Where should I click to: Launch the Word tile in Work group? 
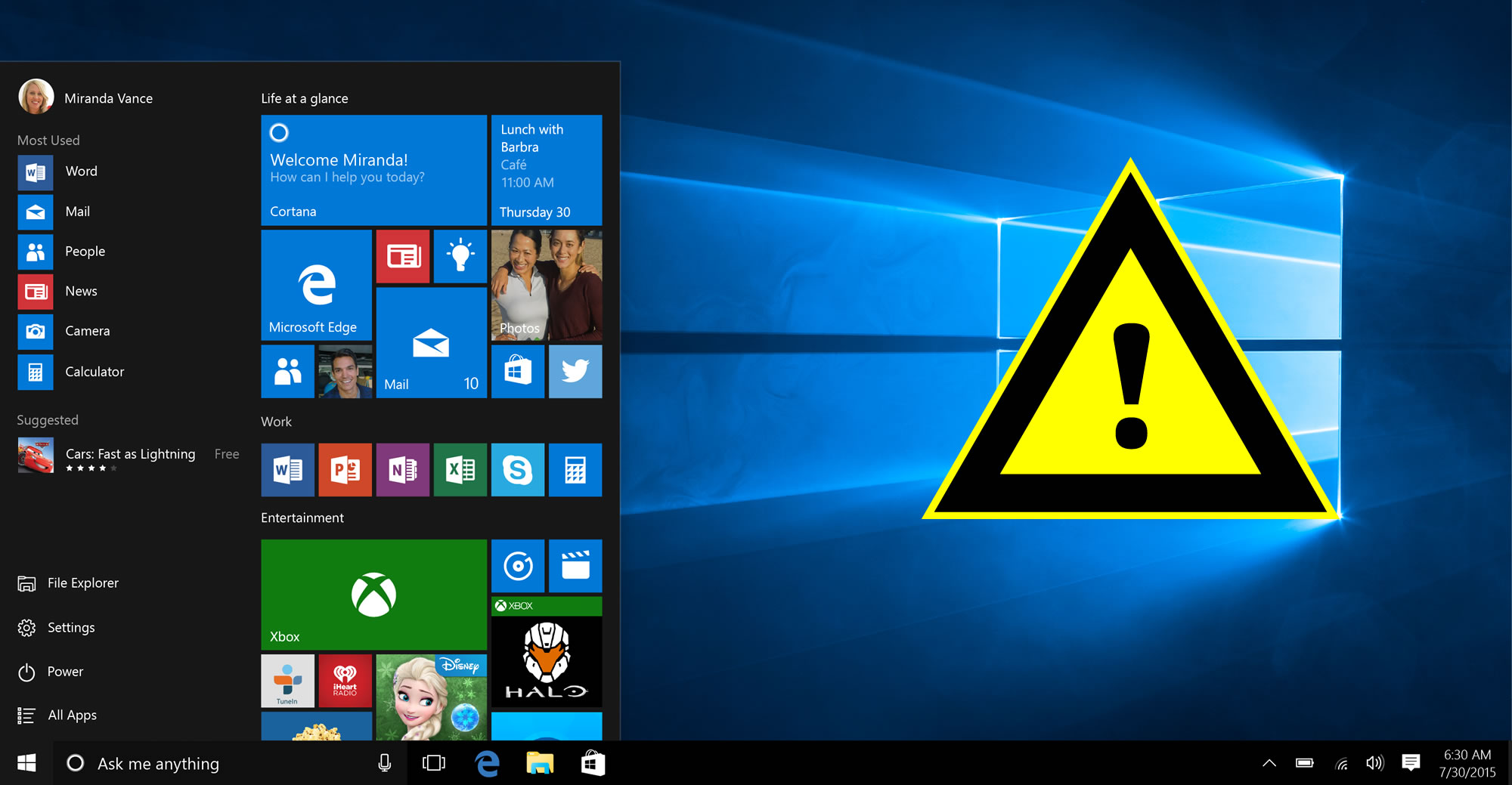[x=287, y=470]
